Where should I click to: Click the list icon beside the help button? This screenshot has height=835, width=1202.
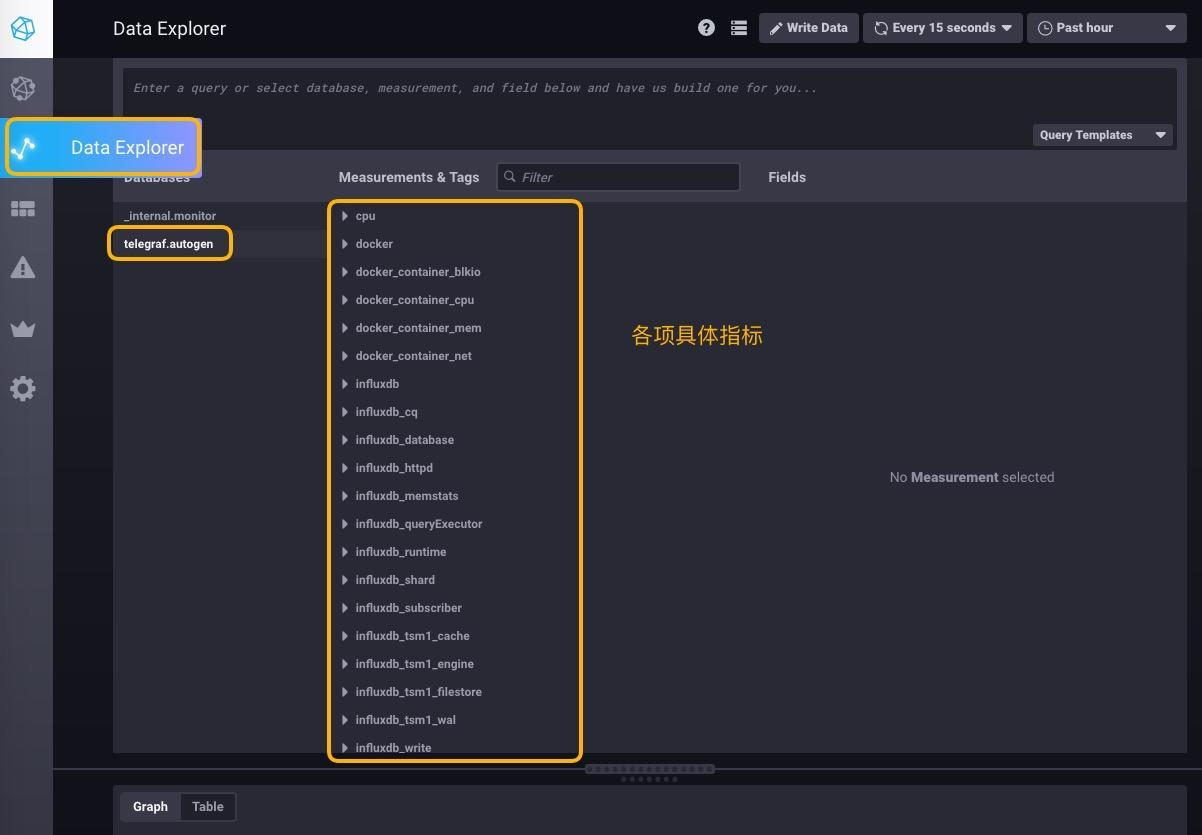click(739, 27)
